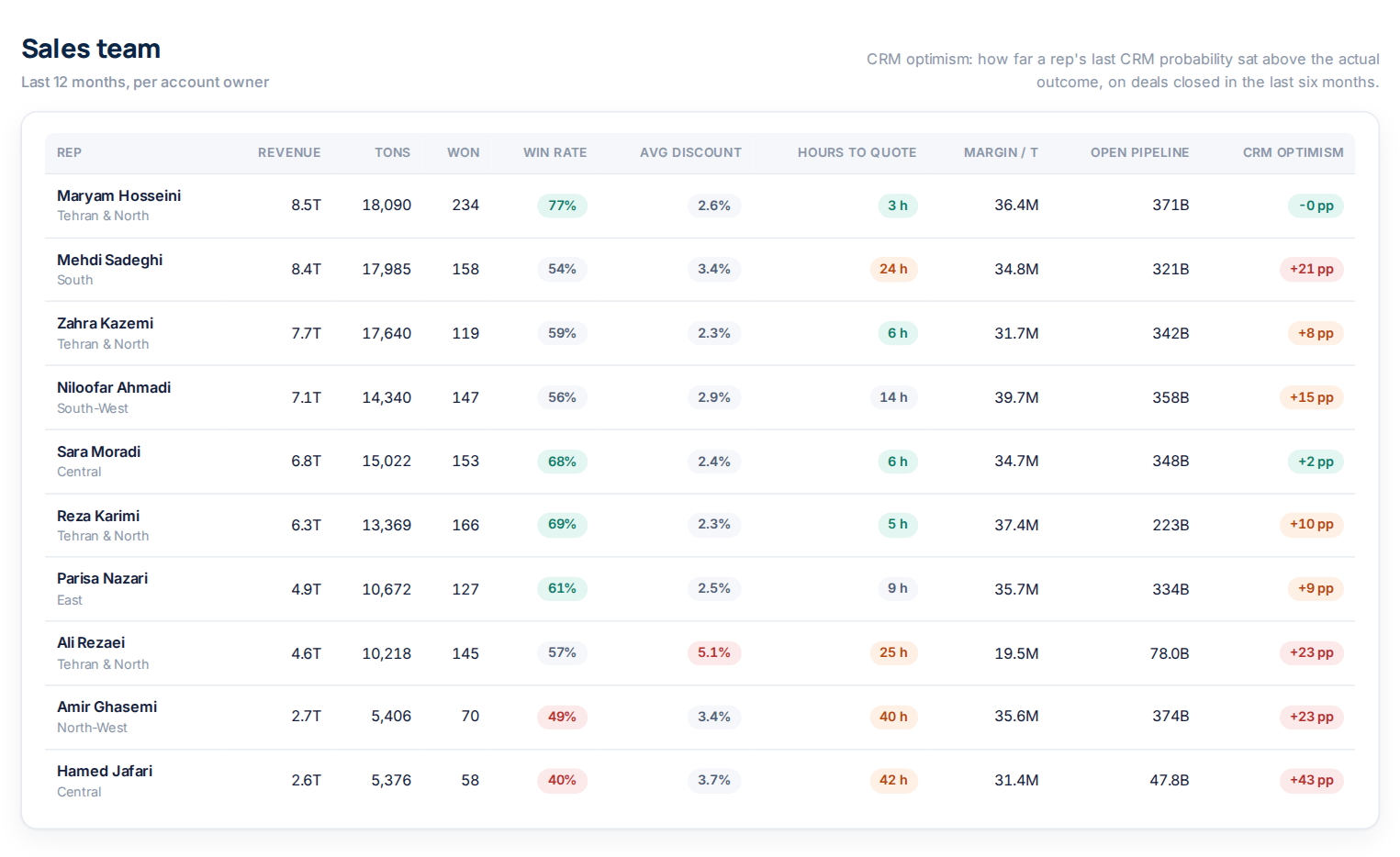Sort by the REVENUE column header
This screenshot has height=857, width=1400.
289,152
